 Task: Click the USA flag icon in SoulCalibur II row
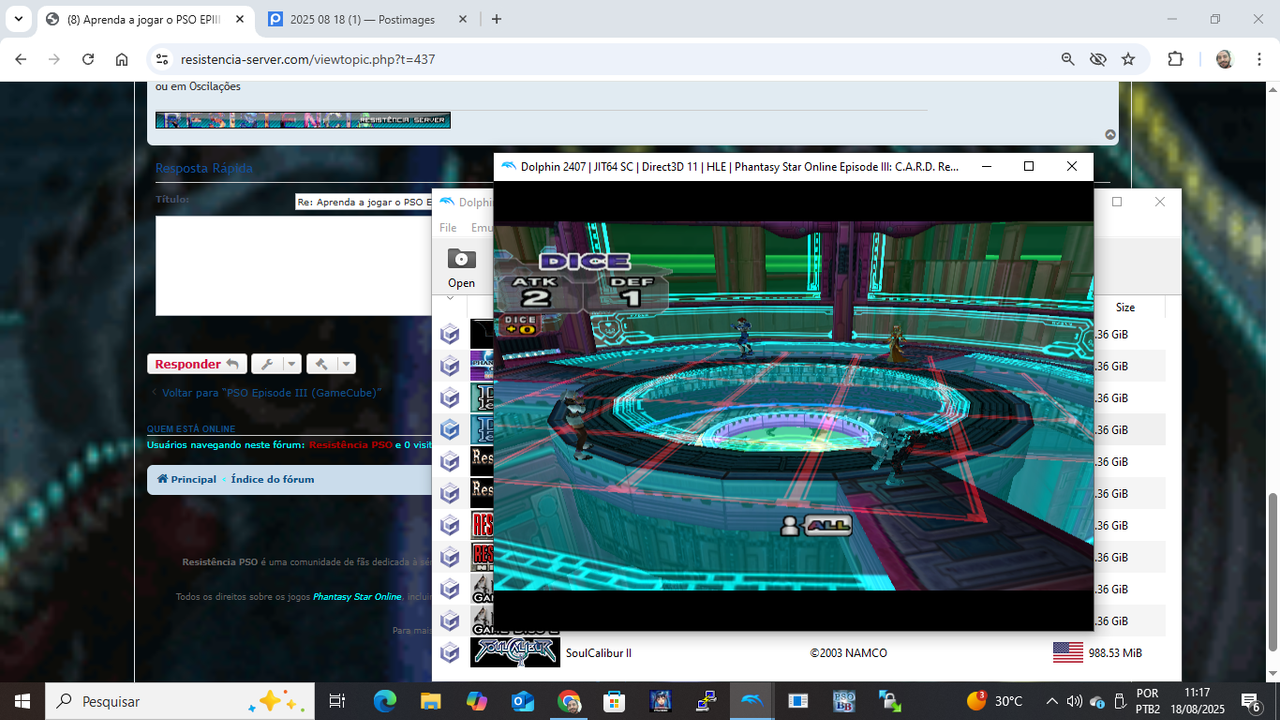(1068, 653)
